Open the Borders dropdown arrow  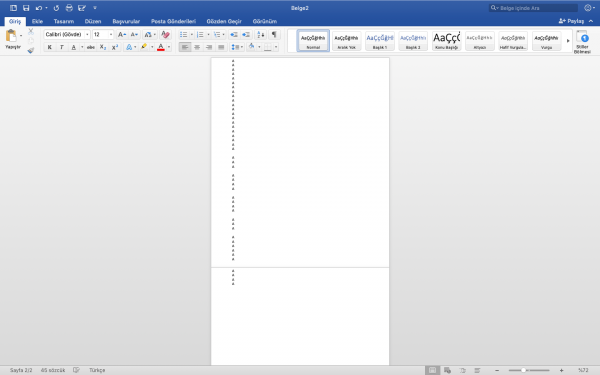tap(276, 47)
